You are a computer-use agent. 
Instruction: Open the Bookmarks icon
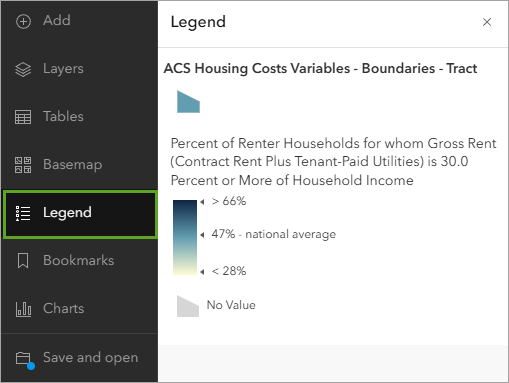point(23,261)
